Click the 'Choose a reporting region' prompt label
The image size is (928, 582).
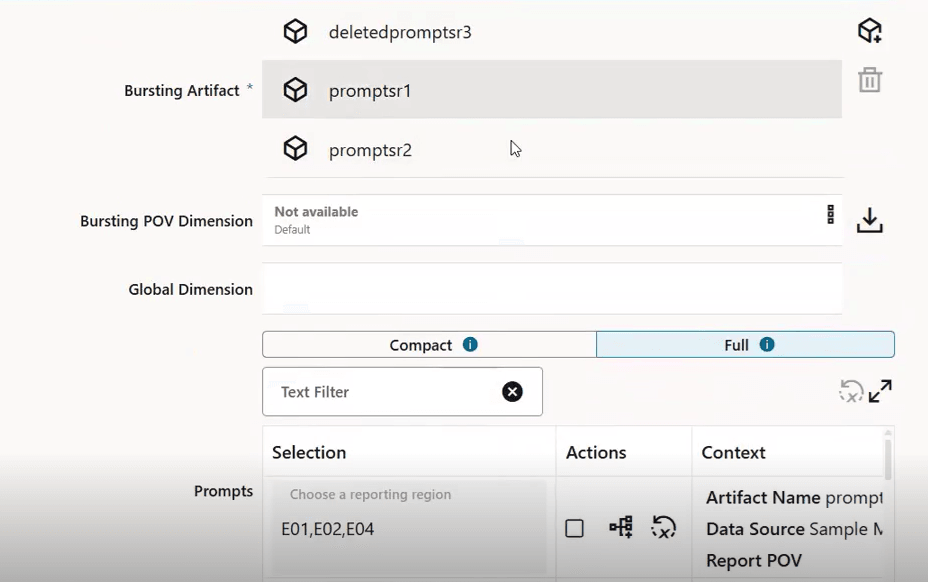(x=370, y=494)
